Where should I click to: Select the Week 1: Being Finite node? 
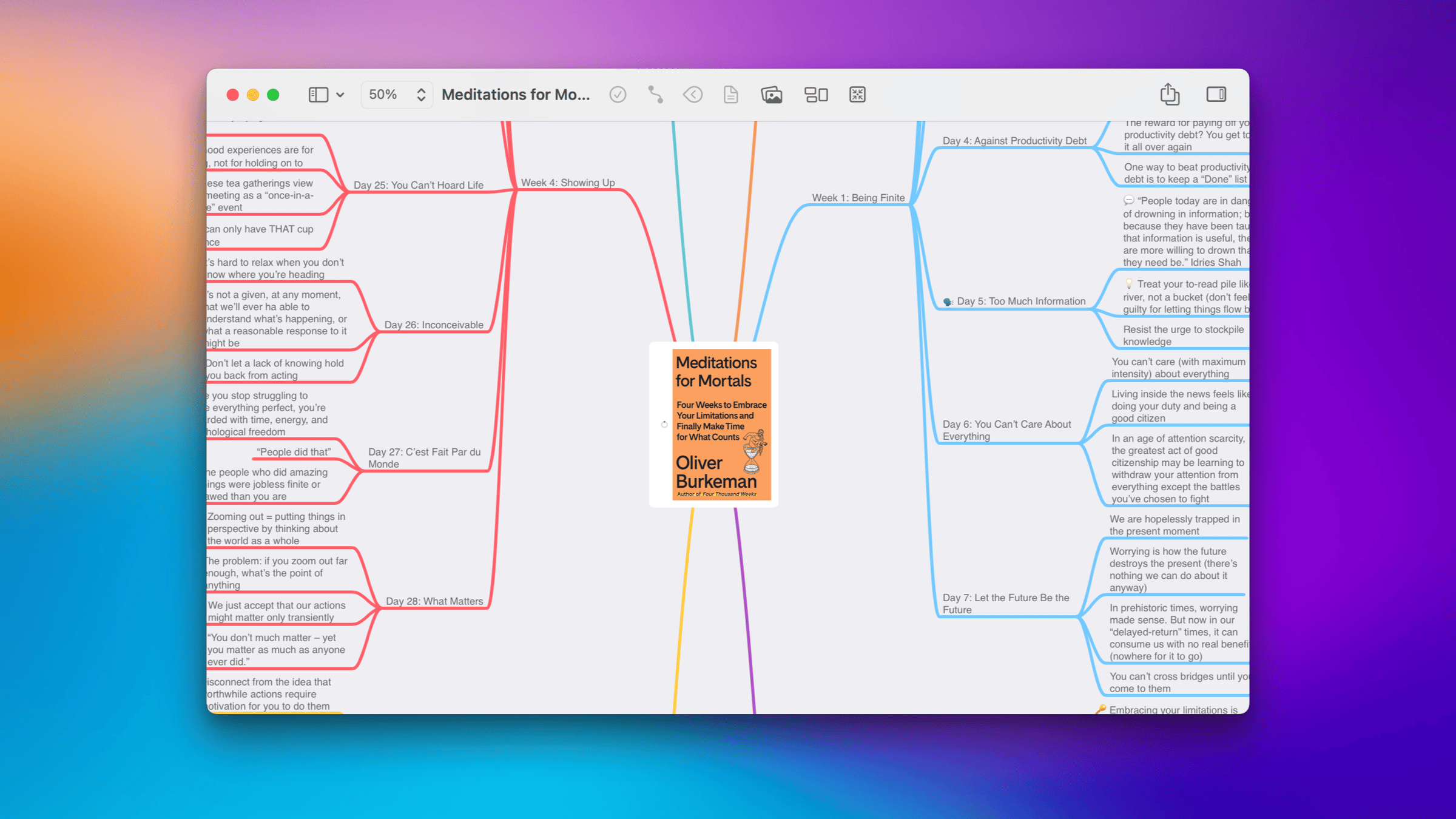[858, 198]
